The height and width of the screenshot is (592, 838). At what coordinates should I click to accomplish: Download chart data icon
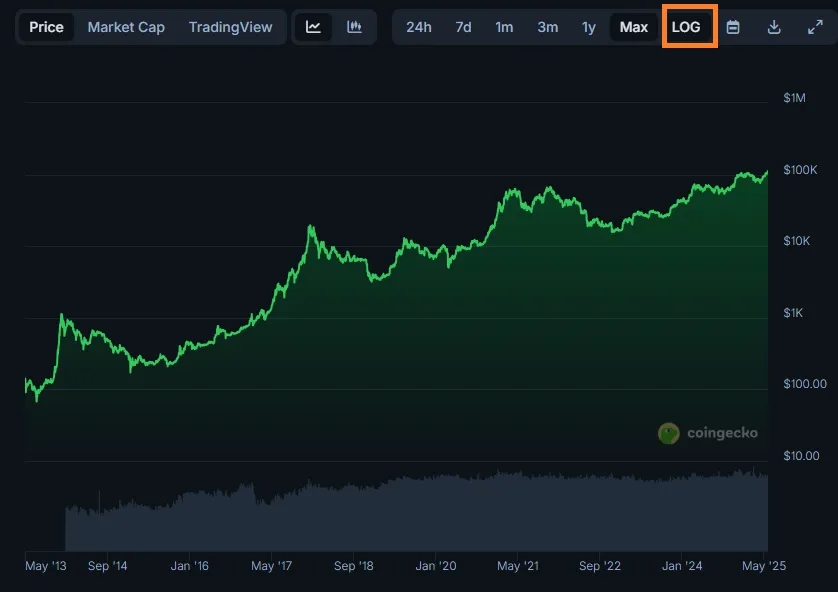coord(774,27)
